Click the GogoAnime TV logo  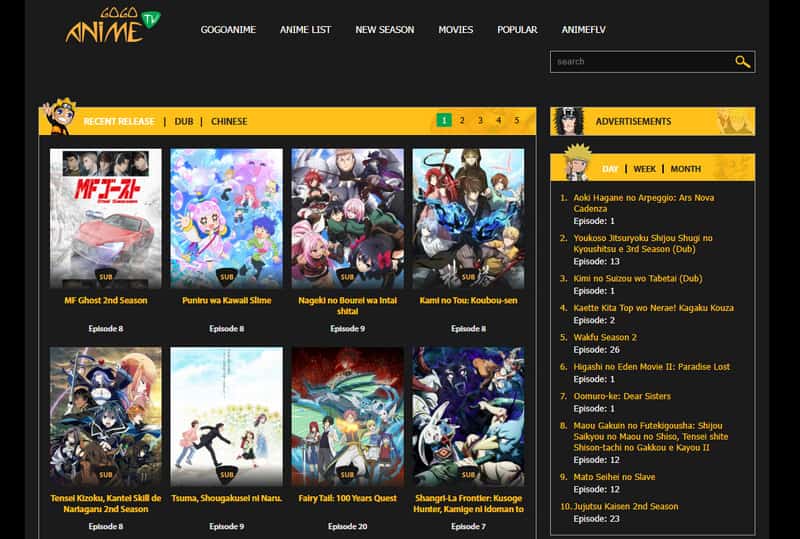113,24
